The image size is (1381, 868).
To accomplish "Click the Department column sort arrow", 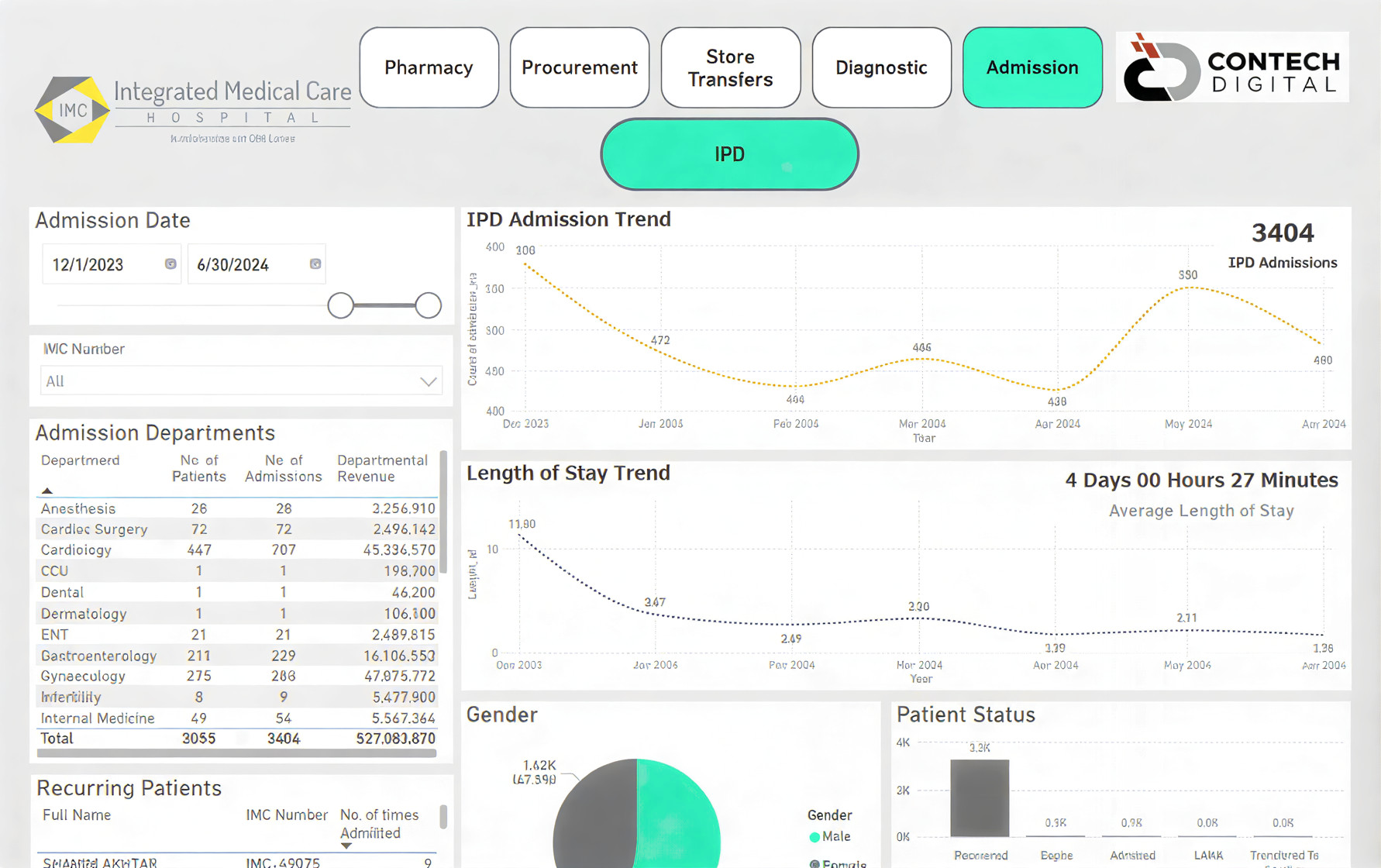I will 47,491.
